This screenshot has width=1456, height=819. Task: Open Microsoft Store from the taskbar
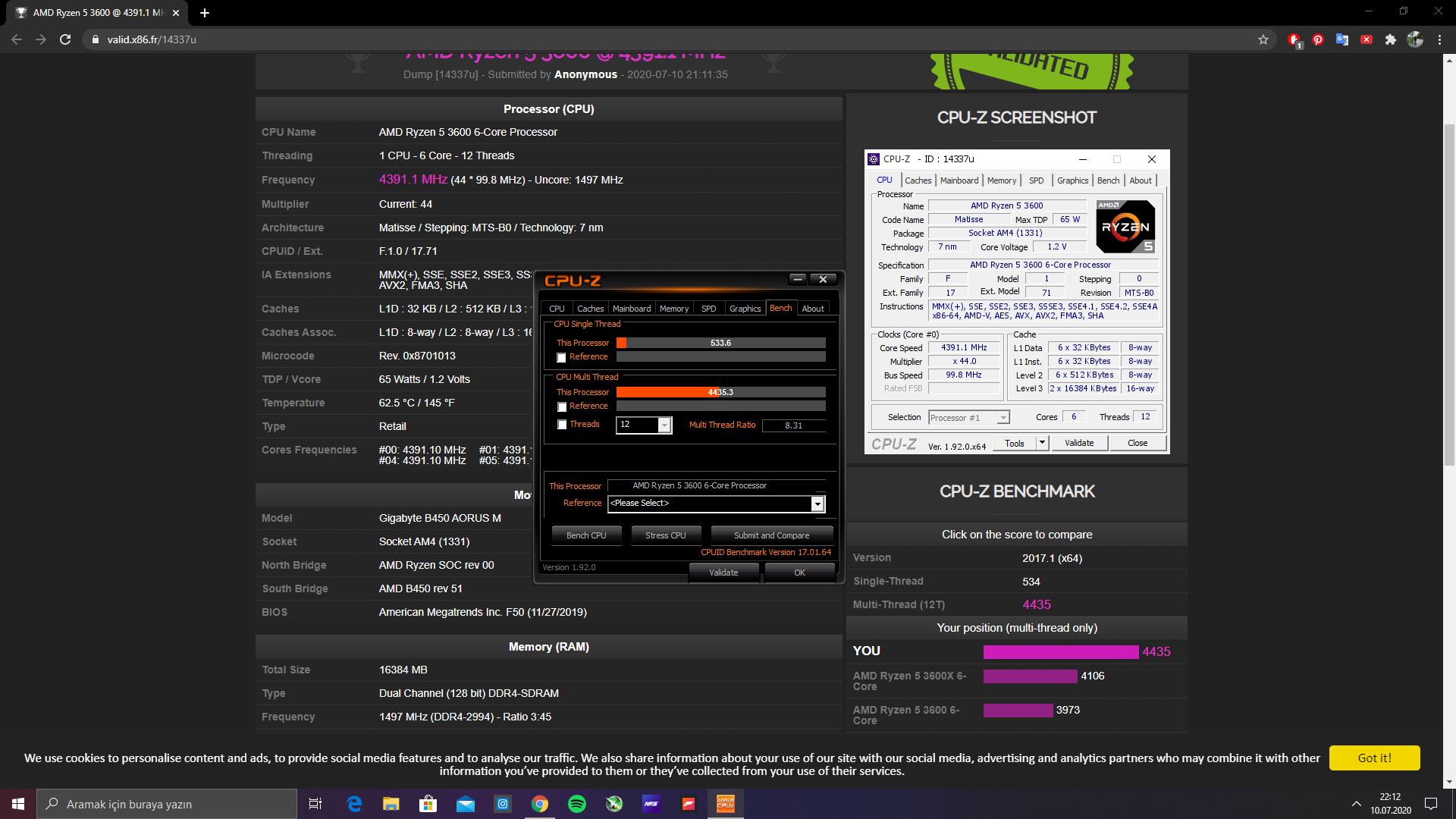tap(428, 804)
